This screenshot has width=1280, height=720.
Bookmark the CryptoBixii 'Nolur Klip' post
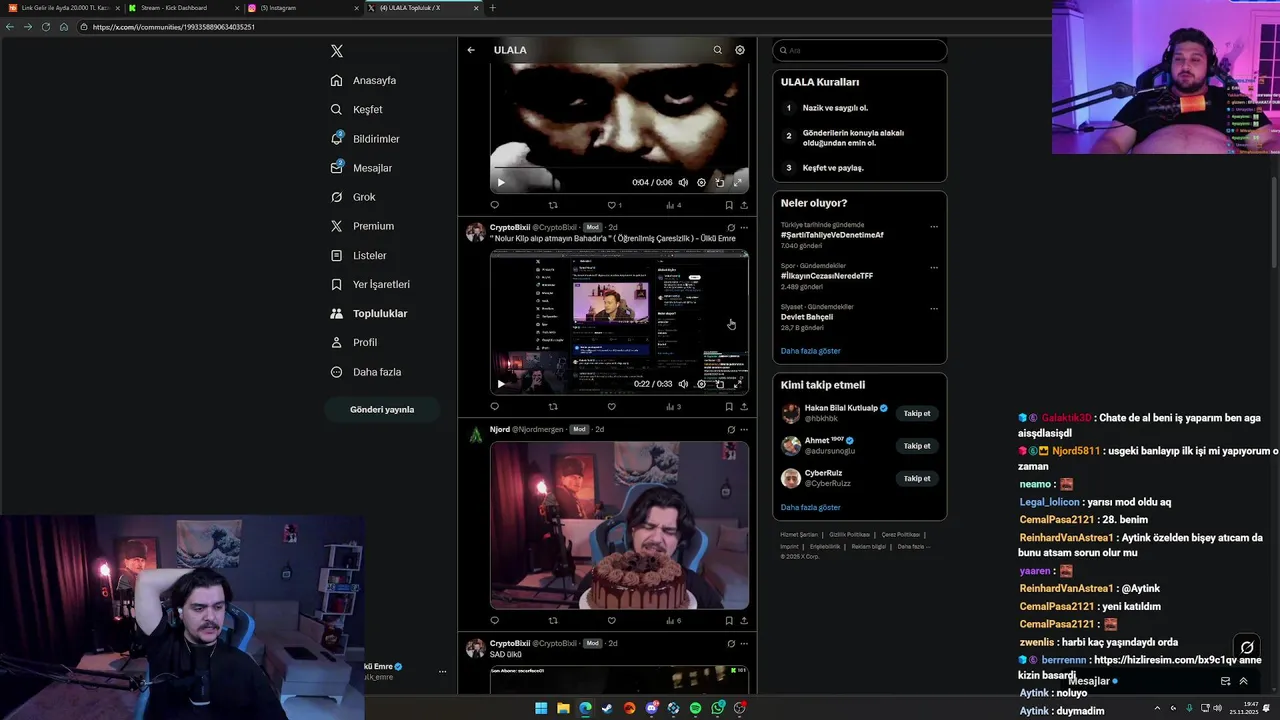(729, 407)
